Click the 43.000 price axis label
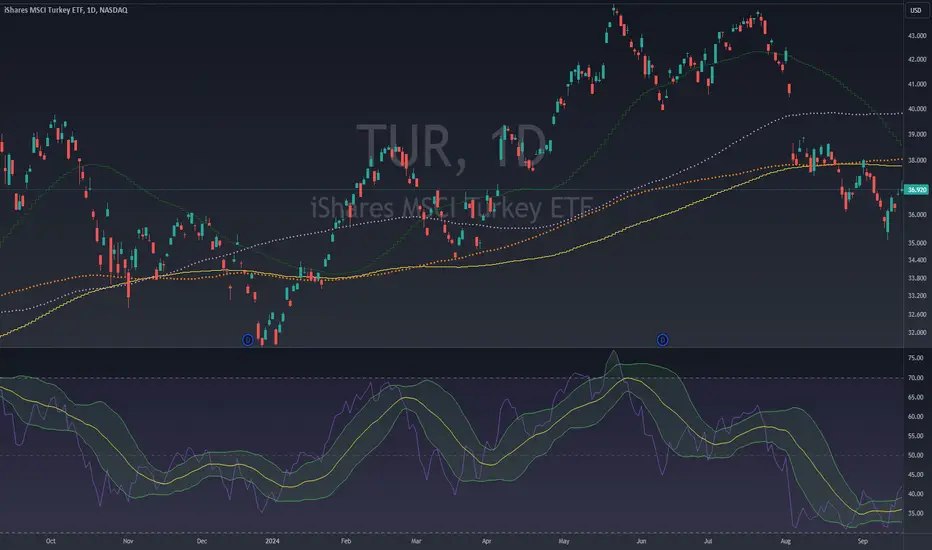The image size is (932, 550). point(917,36)
